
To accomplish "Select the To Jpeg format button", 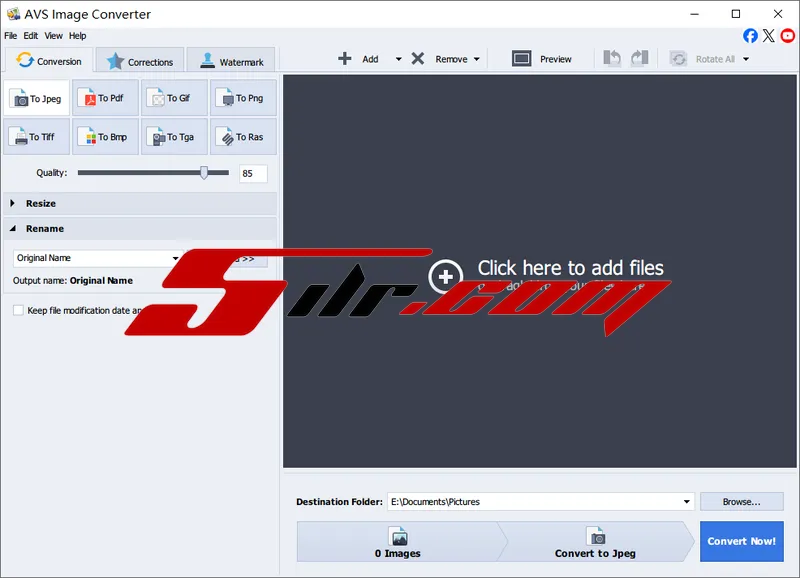I will pyautogui.click(x=37, y=98).
